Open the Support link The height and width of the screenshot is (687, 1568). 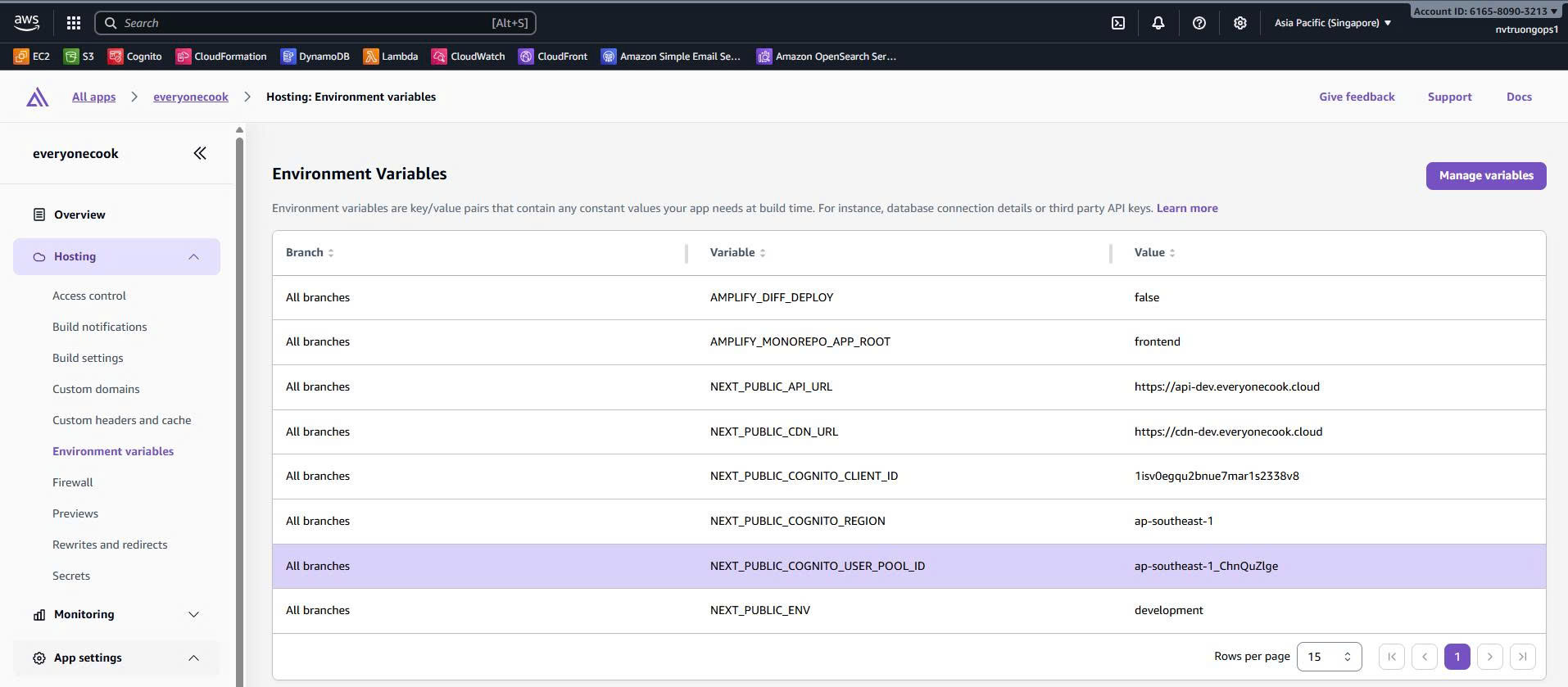pos(1449,97)
